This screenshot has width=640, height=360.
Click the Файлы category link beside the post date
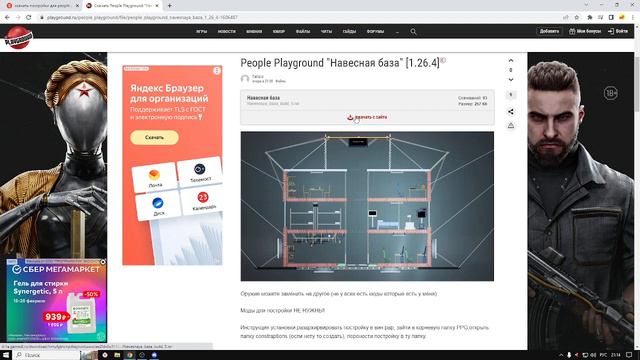[x=280, y=81]
